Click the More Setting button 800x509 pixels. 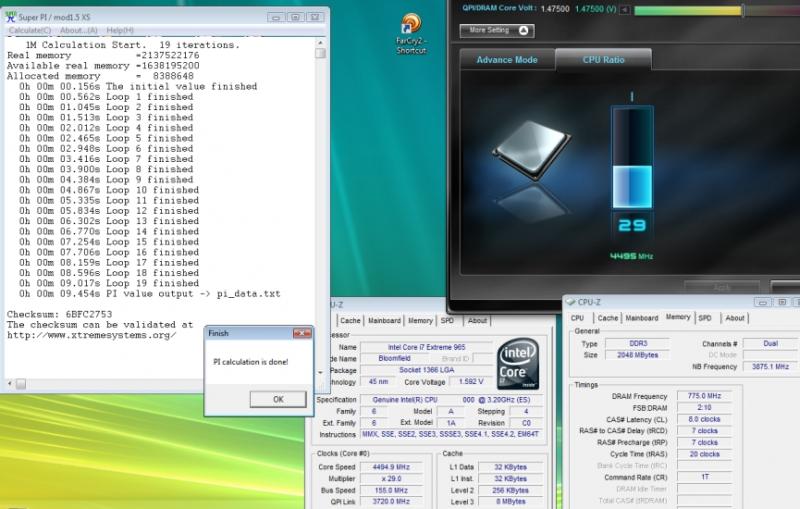tap(497, 31)
